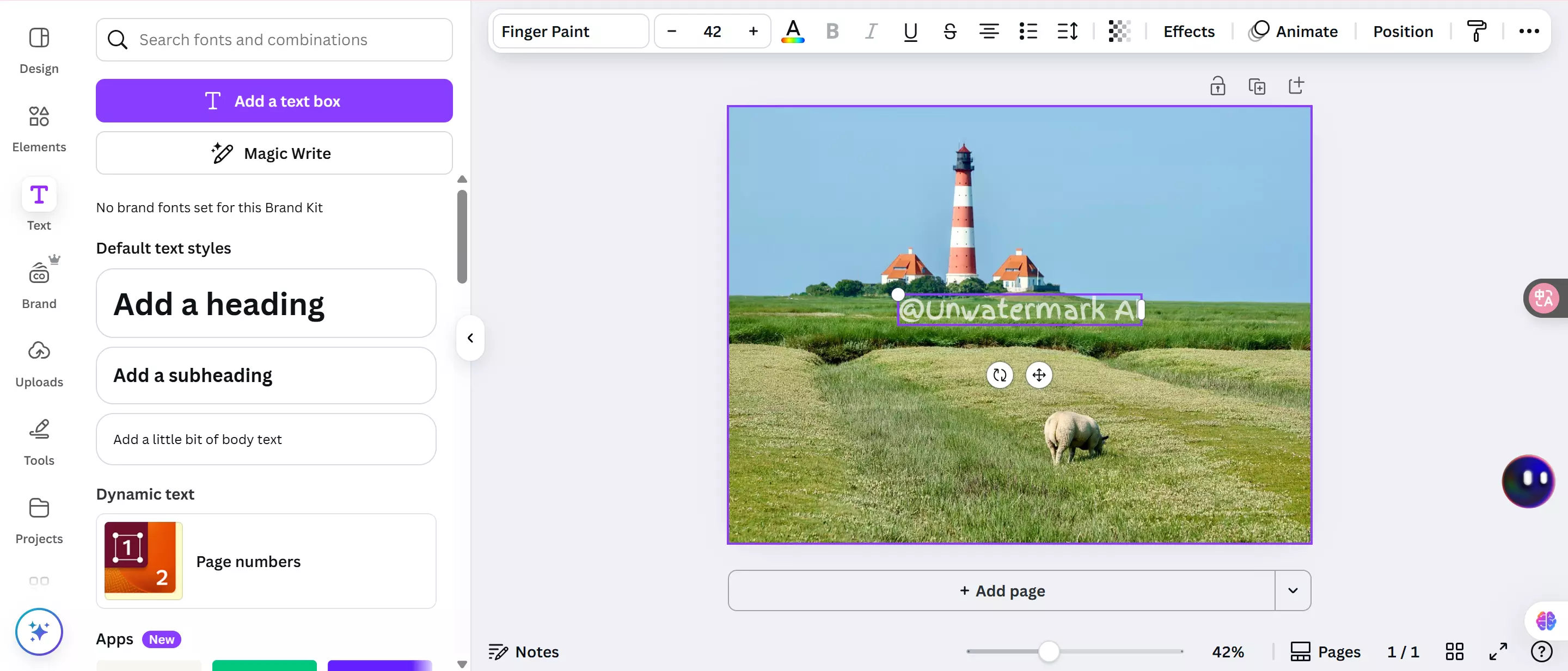Open the Uploads panel
This screenshot has height=671, width=1568.
[x=39, y=365]
